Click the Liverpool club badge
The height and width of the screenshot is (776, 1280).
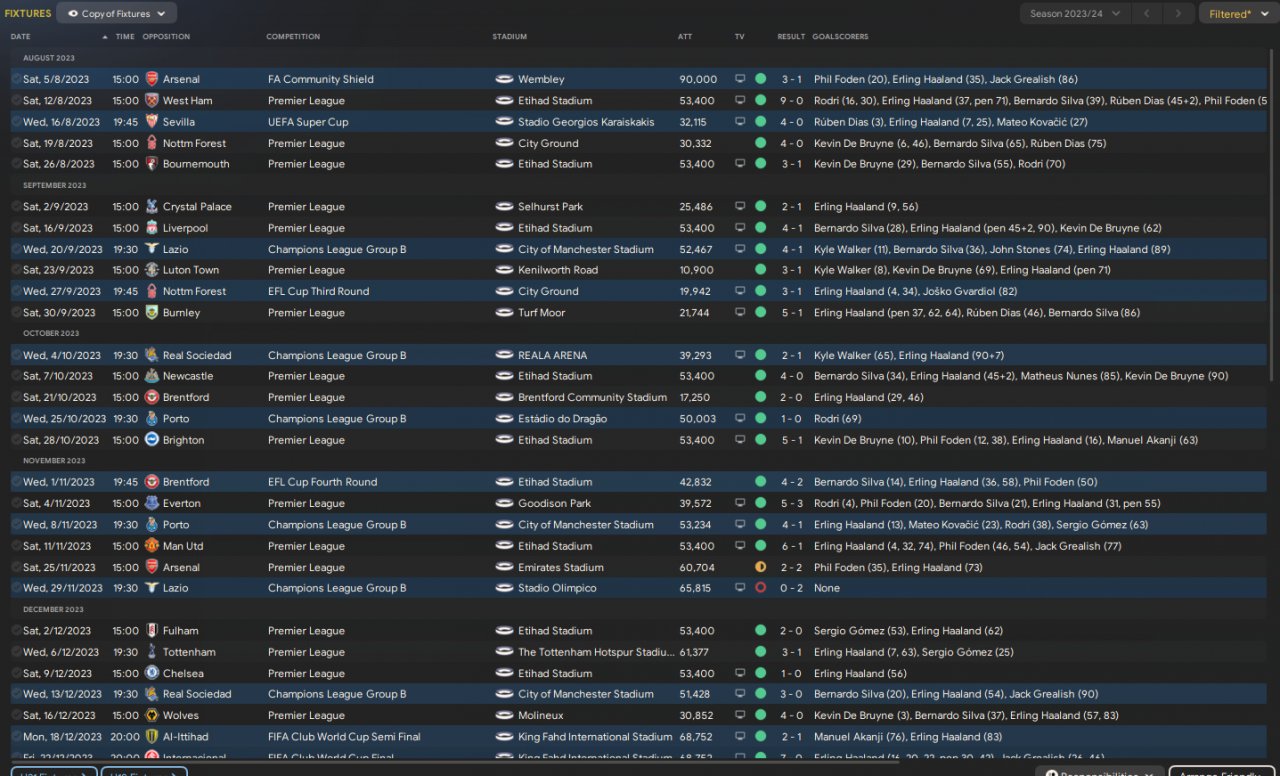pos(151,228)
